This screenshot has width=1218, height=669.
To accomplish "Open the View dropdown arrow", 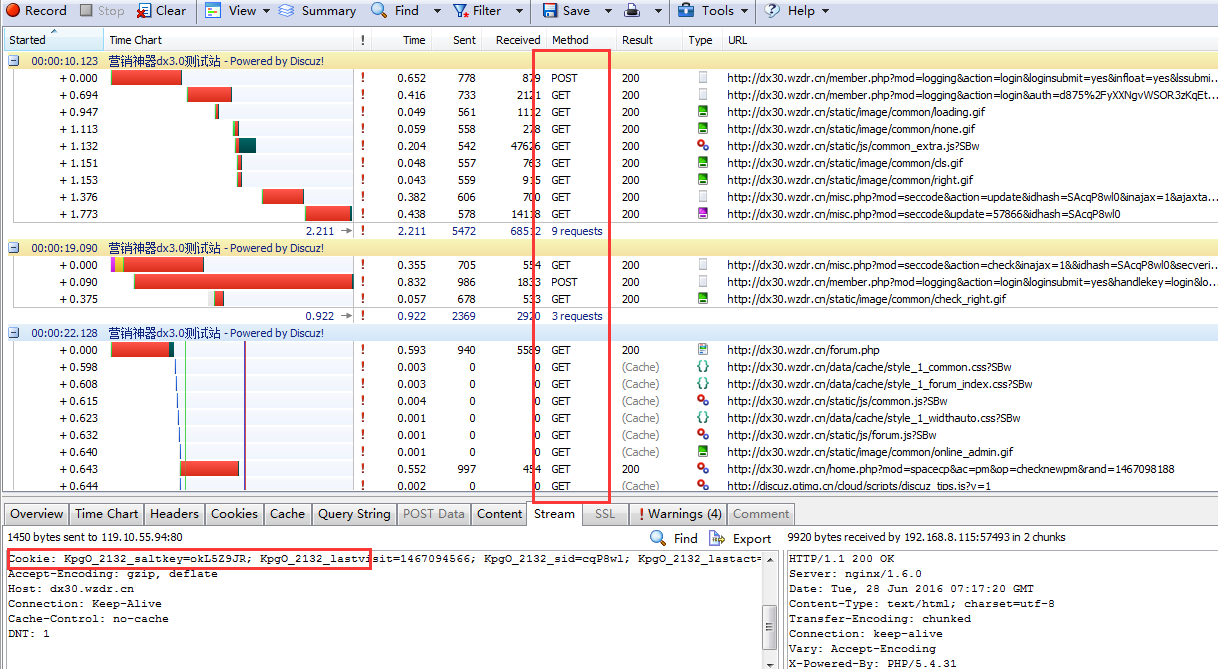I will [x=266, y=11].
